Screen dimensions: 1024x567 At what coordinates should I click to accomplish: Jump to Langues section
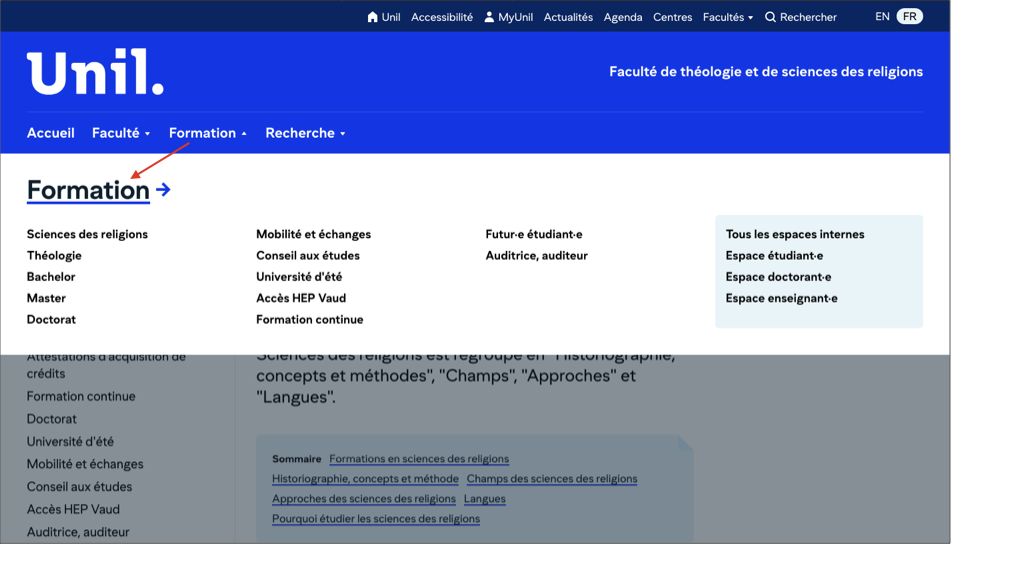coord(485,499)
